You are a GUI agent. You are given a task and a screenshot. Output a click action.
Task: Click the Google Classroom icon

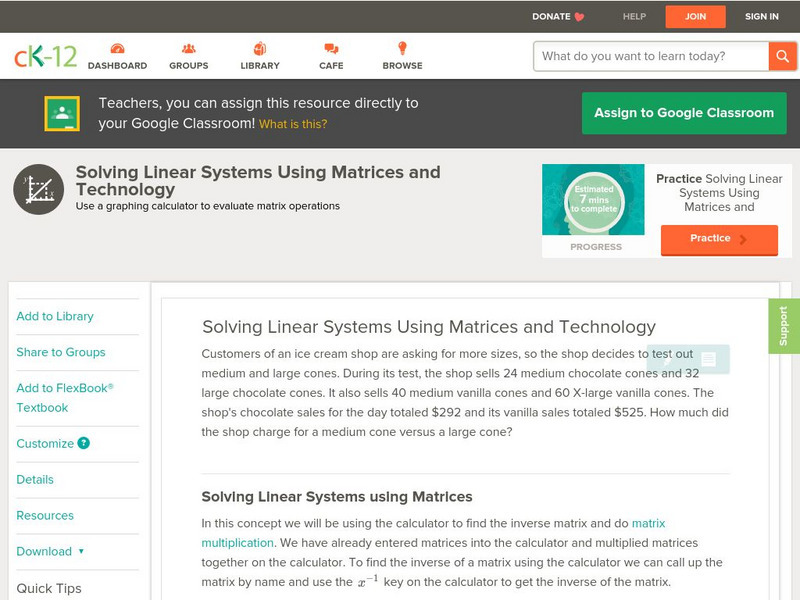(62, 114)
